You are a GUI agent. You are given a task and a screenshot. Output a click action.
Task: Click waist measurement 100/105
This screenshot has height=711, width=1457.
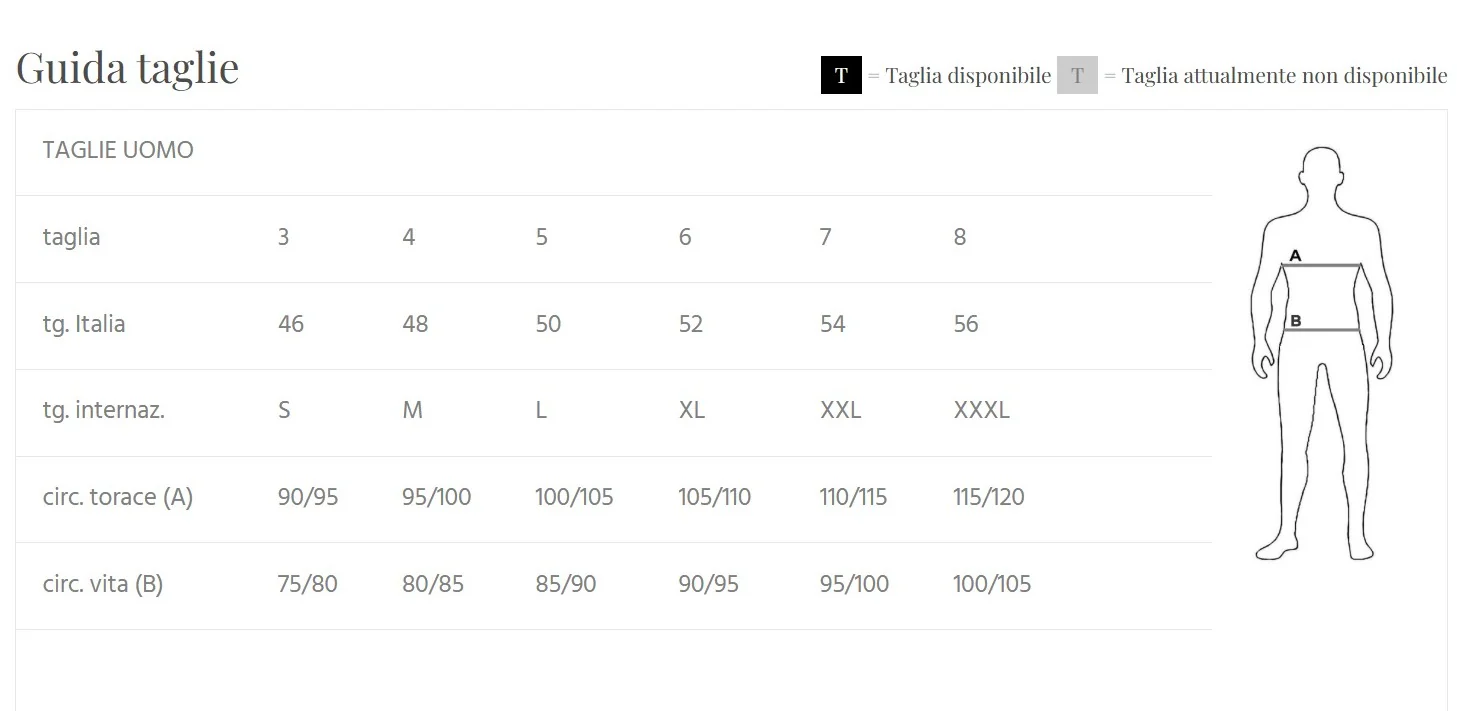[x=992, y=584]
